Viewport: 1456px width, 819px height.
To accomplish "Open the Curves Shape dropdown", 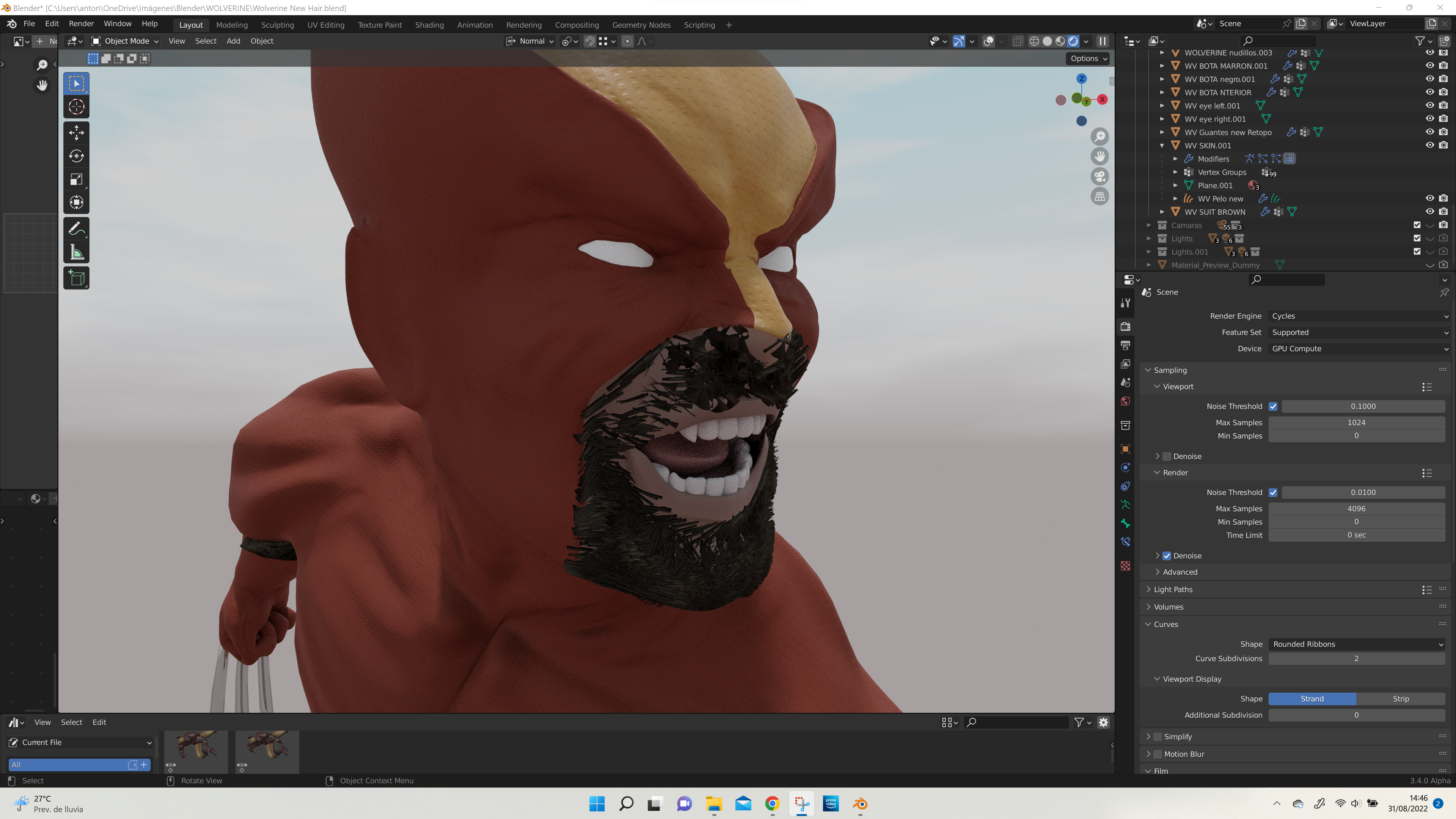I will point(1357,645).
